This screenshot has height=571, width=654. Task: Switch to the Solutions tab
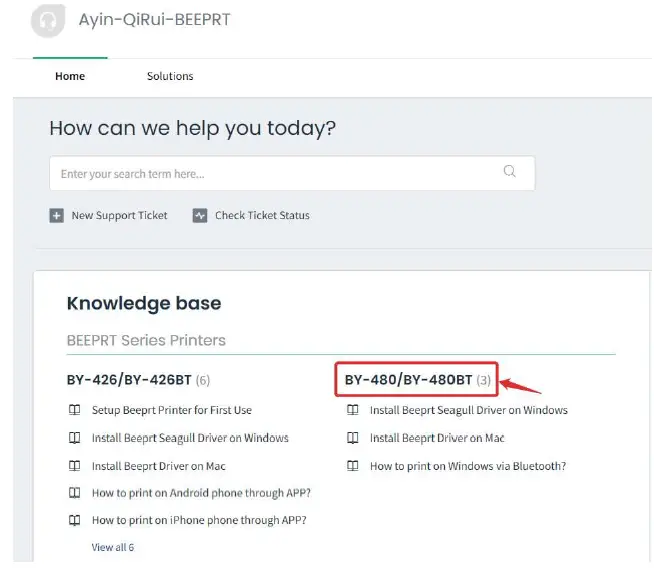tap(170, 76)
